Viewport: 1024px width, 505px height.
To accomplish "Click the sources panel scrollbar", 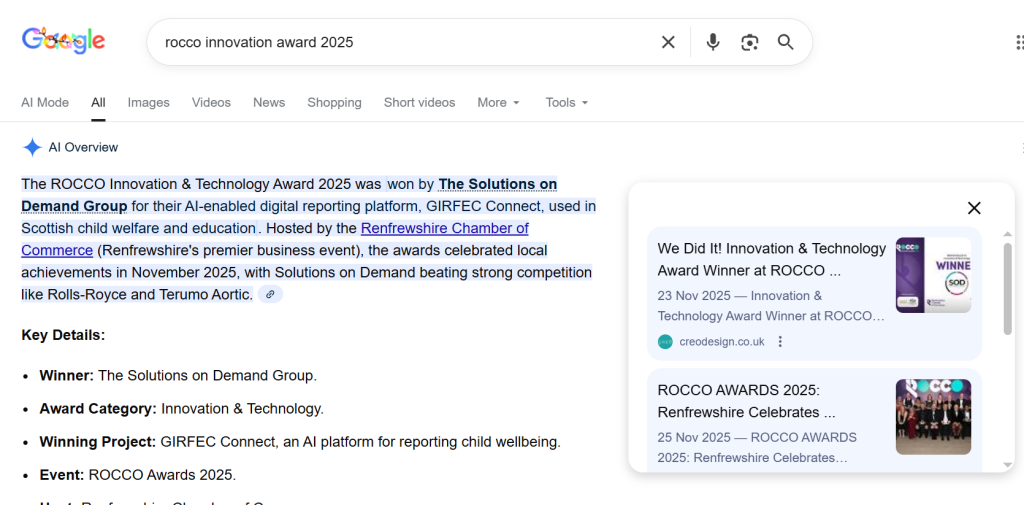I will click(1007, 290).
